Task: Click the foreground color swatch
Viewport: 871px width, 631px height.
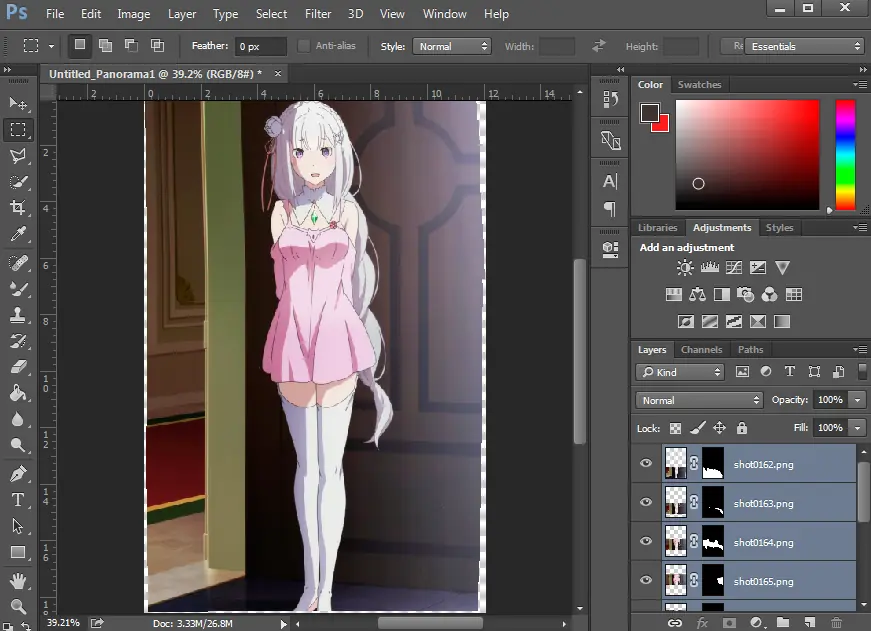Action: pyautogui.click(x=649, y=113)
